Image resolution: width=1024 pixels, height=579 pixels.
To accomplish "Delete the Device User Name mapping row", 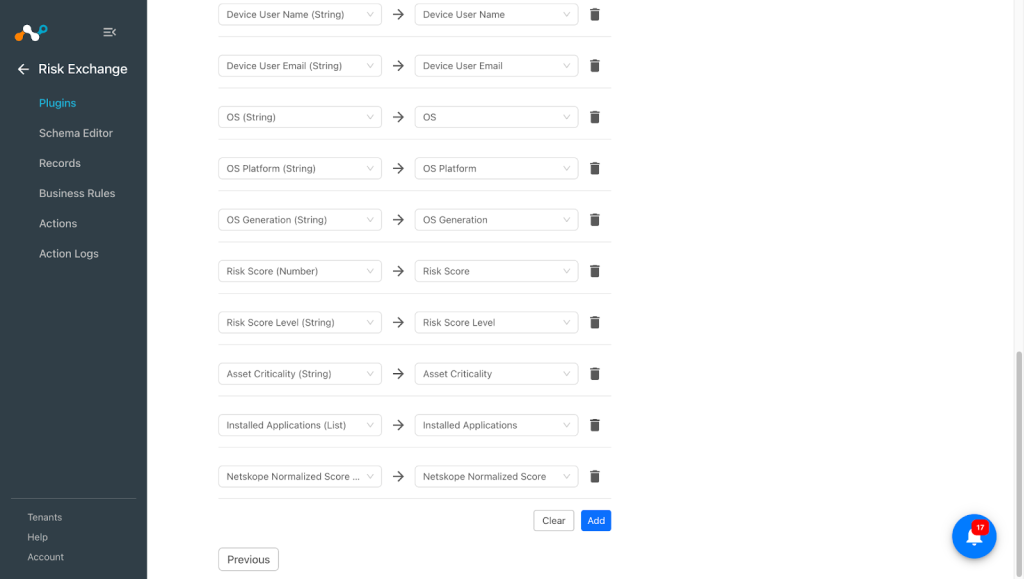I will [594, 14].
